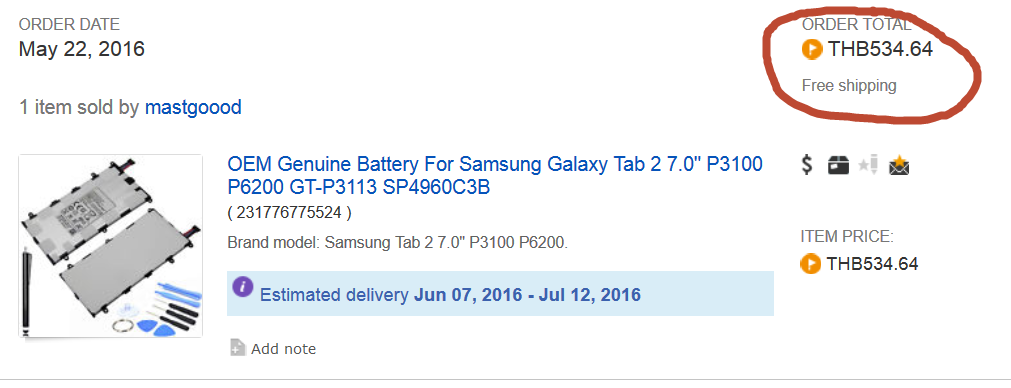The image size is (1011, 388).
Task: Open the OEM Genuine Battery listing title
Action: pyautogui.click(x=495, y=175)
